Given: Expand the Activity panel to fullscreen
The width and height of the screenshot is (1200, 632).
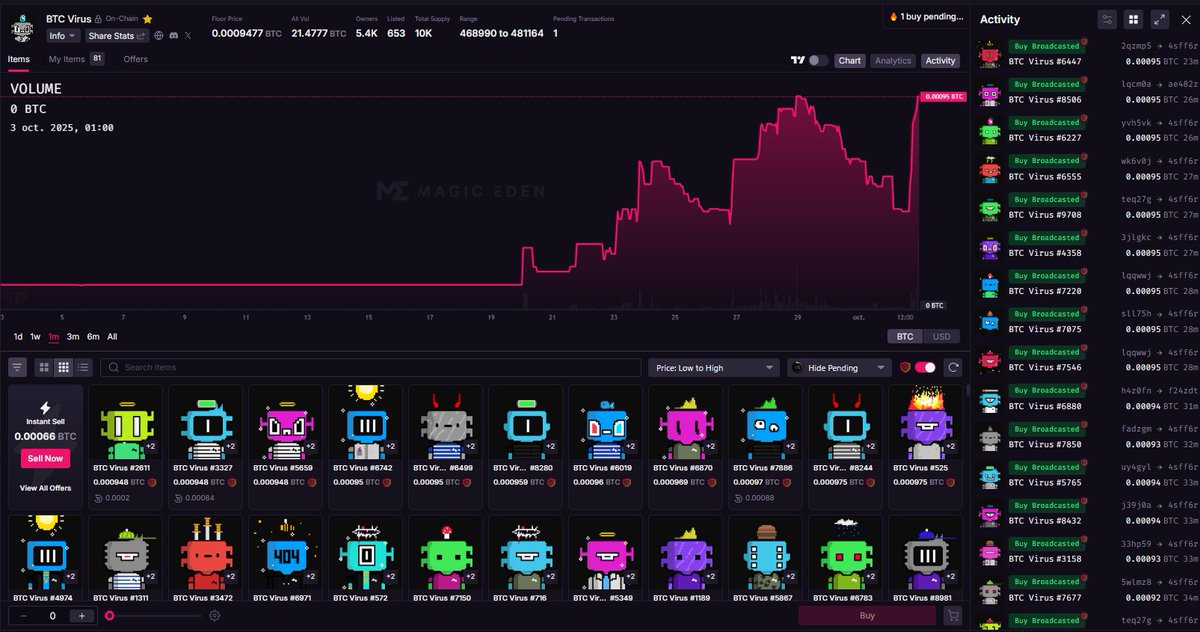Looking at the screenshot, I should point(1160,19).
